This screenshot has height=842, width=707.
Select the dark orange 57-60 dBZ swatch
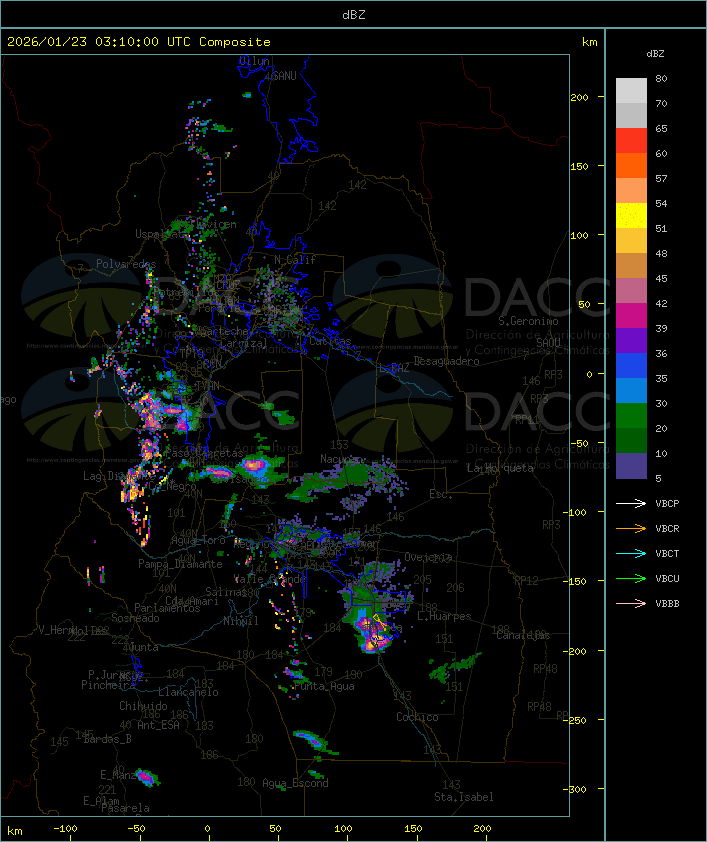631,165
